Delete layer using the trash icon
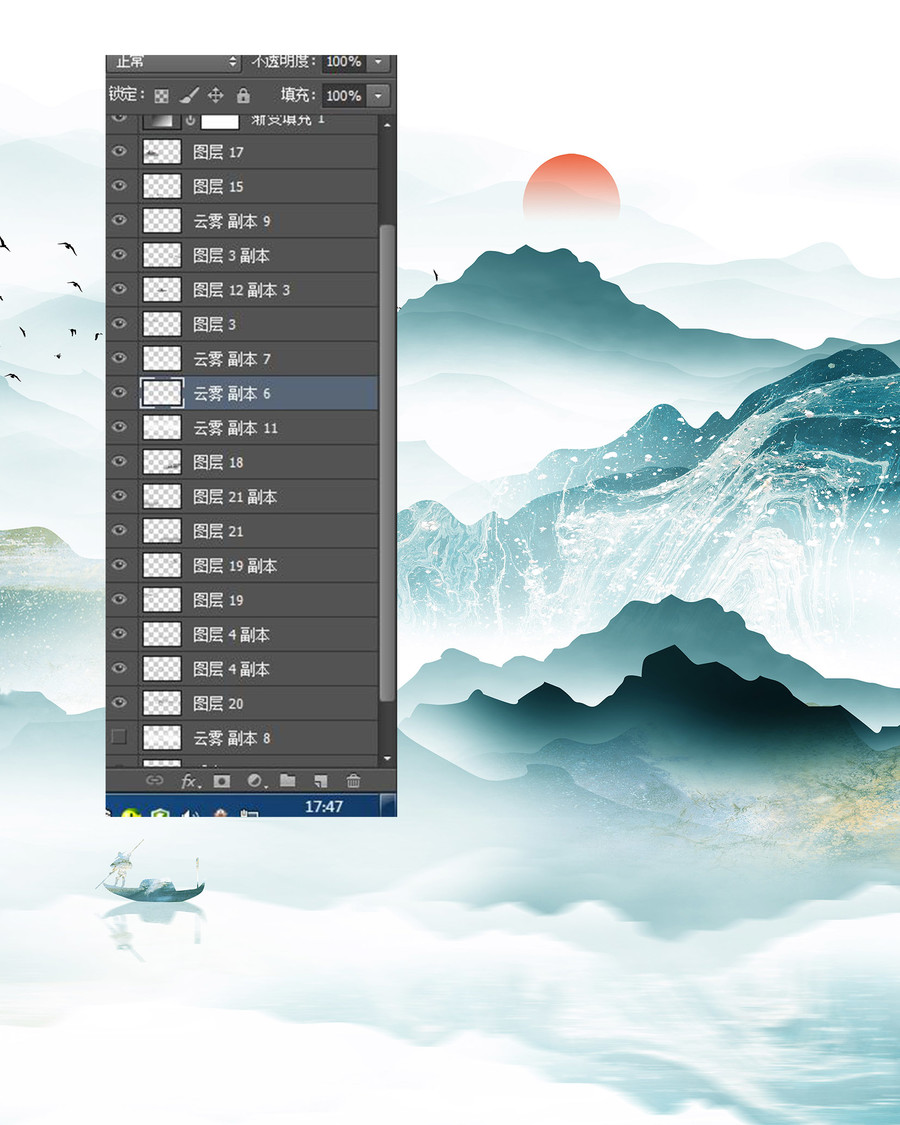Image resolution: width=900 pixels, height=1125 pixels. coord(353,781)
